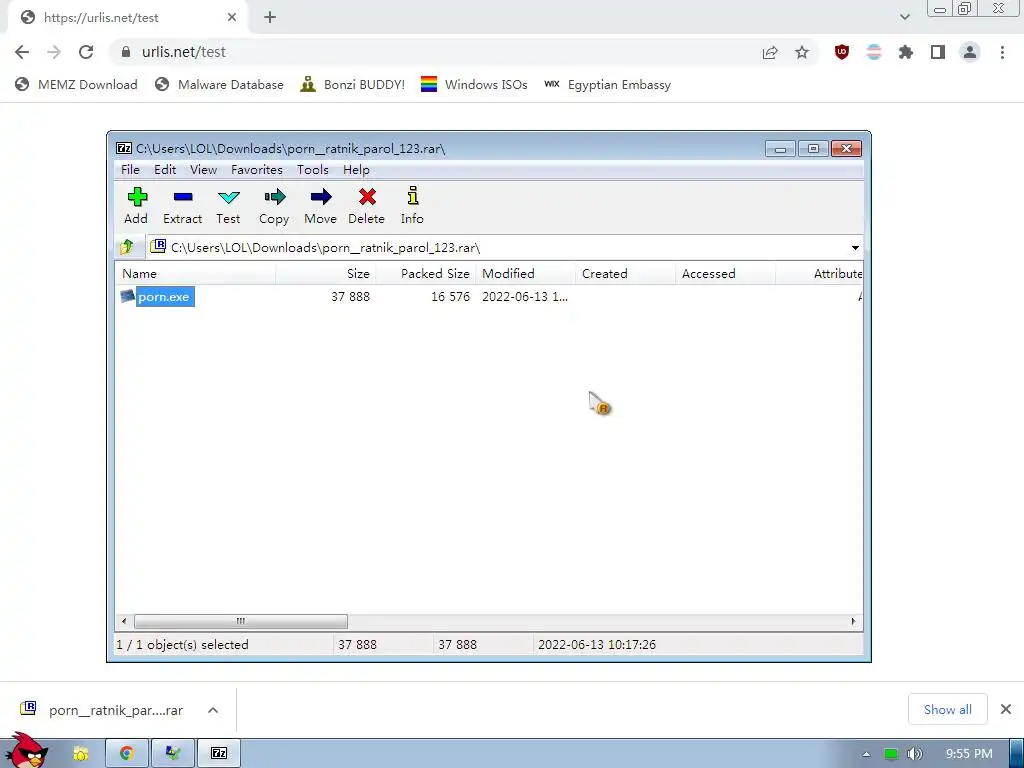Open the Windows ISOs bookmark
This screenshot has width=1024, height=768.
click(474, 84)
